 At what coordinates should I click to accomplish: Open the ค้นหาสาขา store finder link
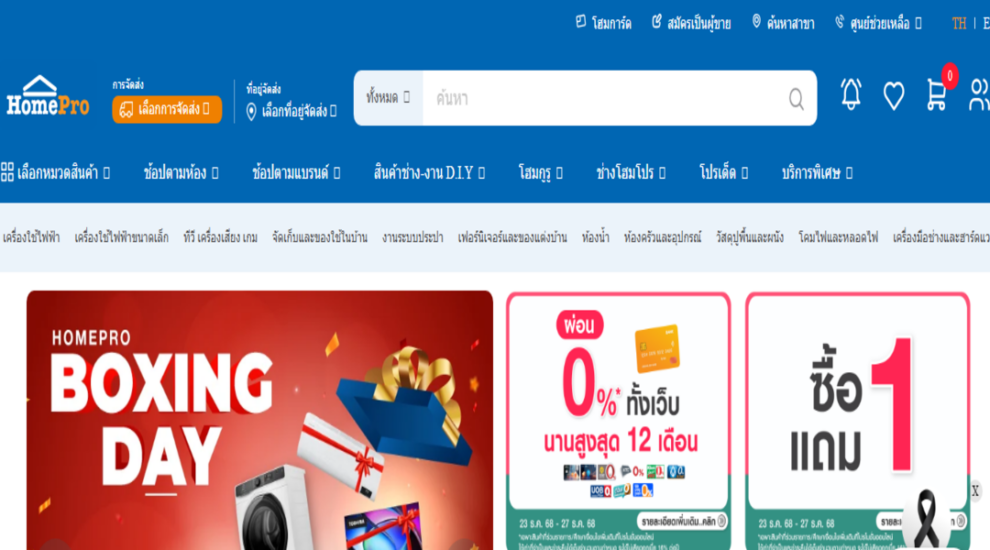(783, 23)
